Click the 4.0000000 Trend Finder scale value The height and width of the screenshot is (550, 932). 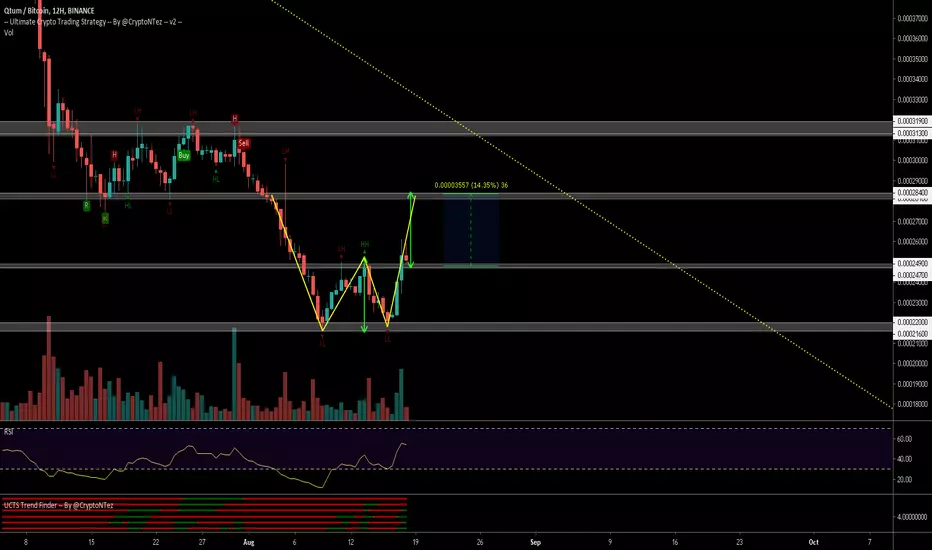point(912,517)
